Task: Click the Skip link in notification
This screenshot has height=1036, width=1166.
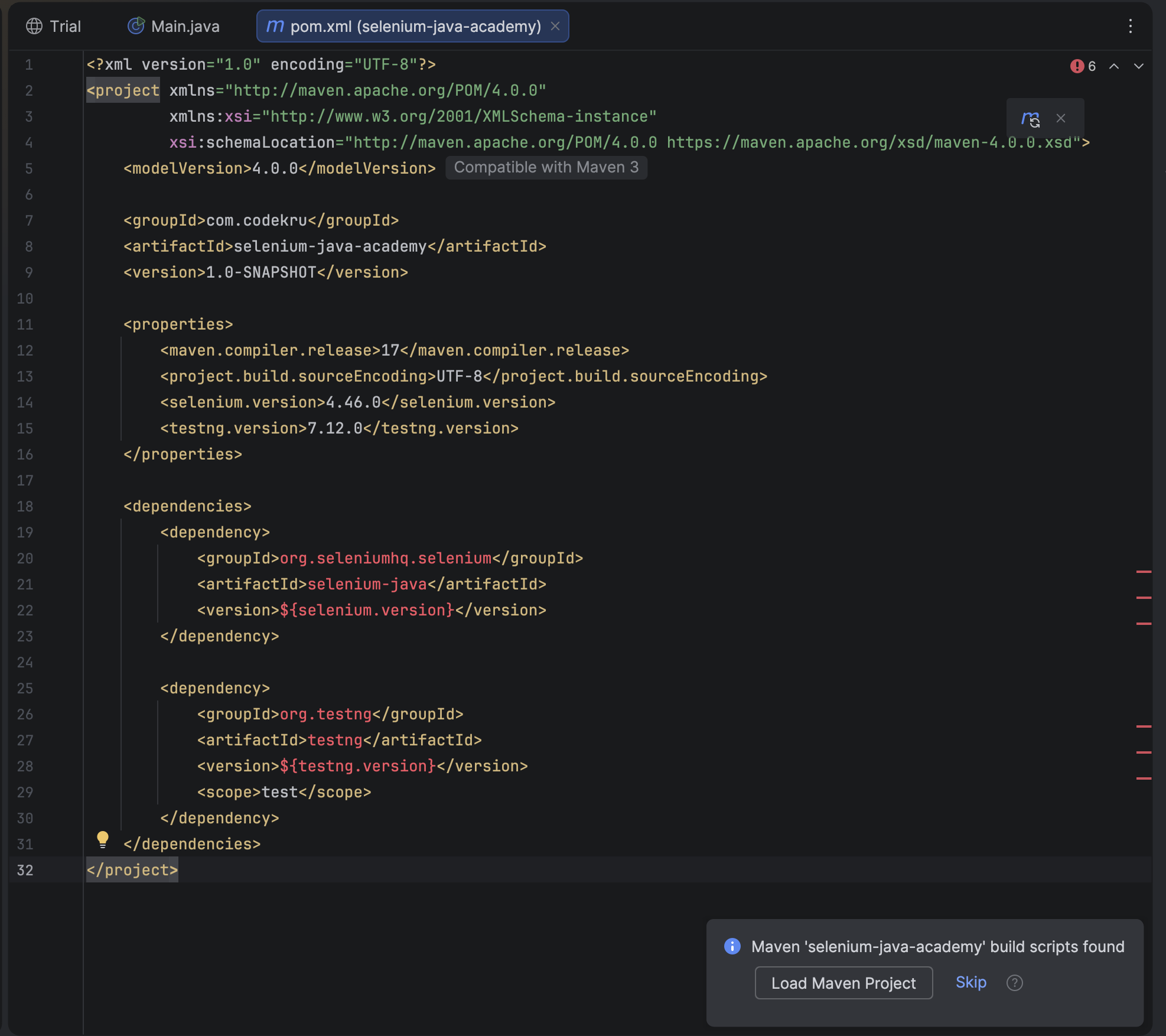Action: [x=971, y=982]
